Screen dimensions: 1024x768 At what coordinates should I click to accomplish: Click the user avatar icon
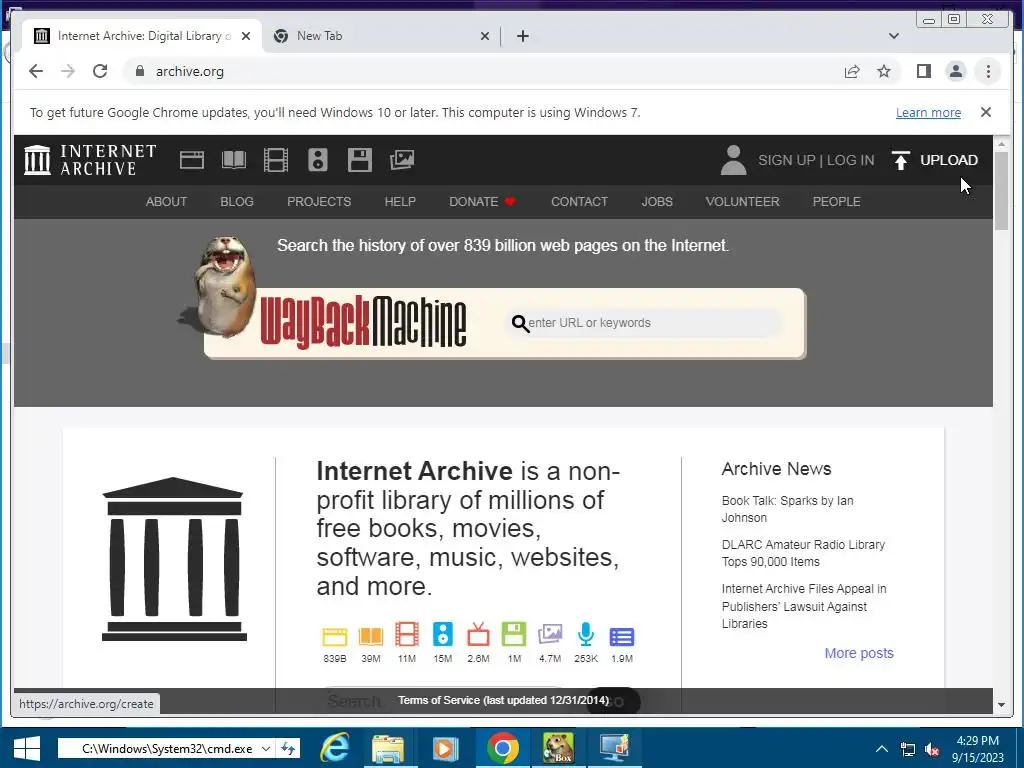coord(733,160)
